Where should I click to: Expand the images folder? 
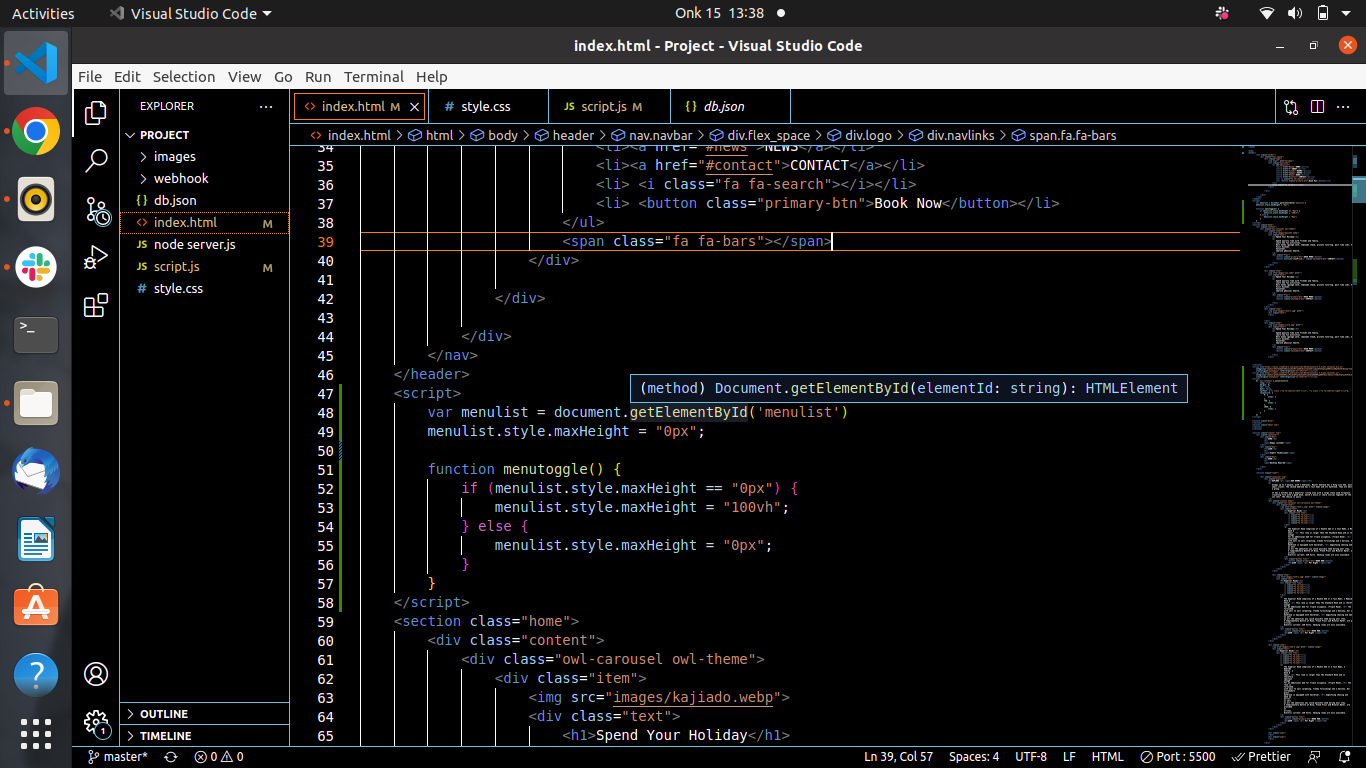pyautogui.click(x=205, y=157)
